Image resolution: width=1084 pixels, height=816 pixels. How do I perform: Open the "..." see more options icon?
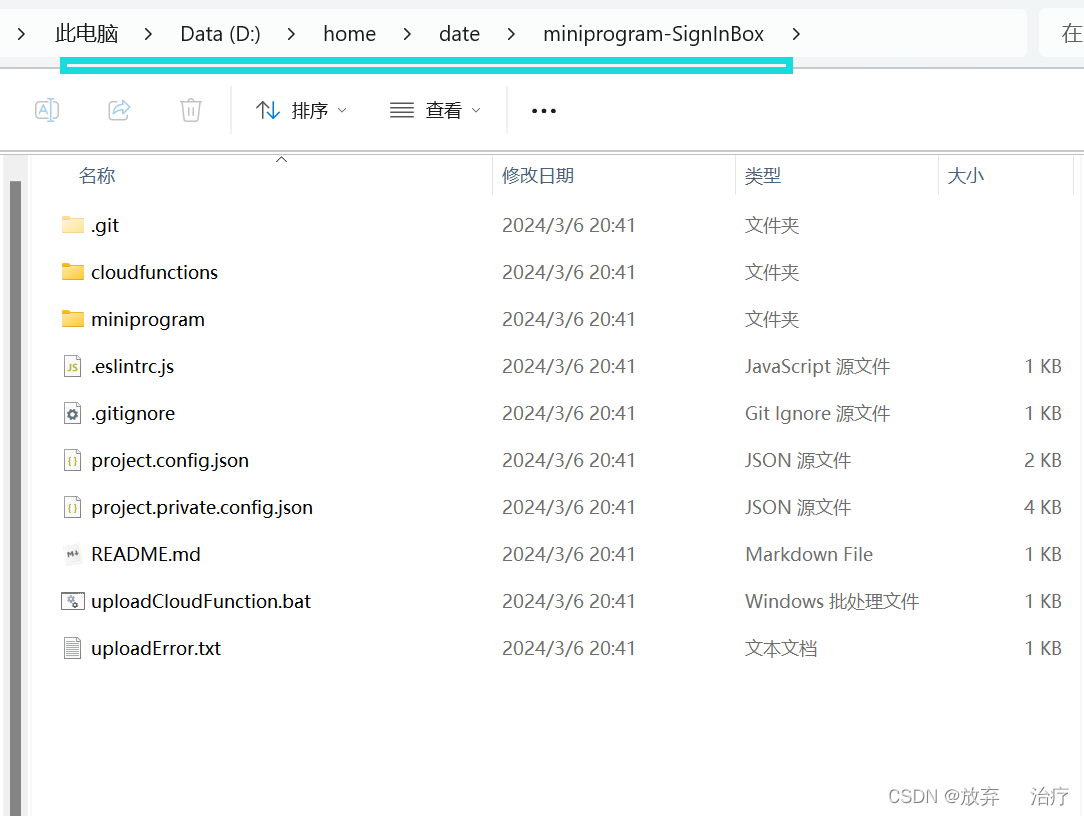tap(543, 111)
